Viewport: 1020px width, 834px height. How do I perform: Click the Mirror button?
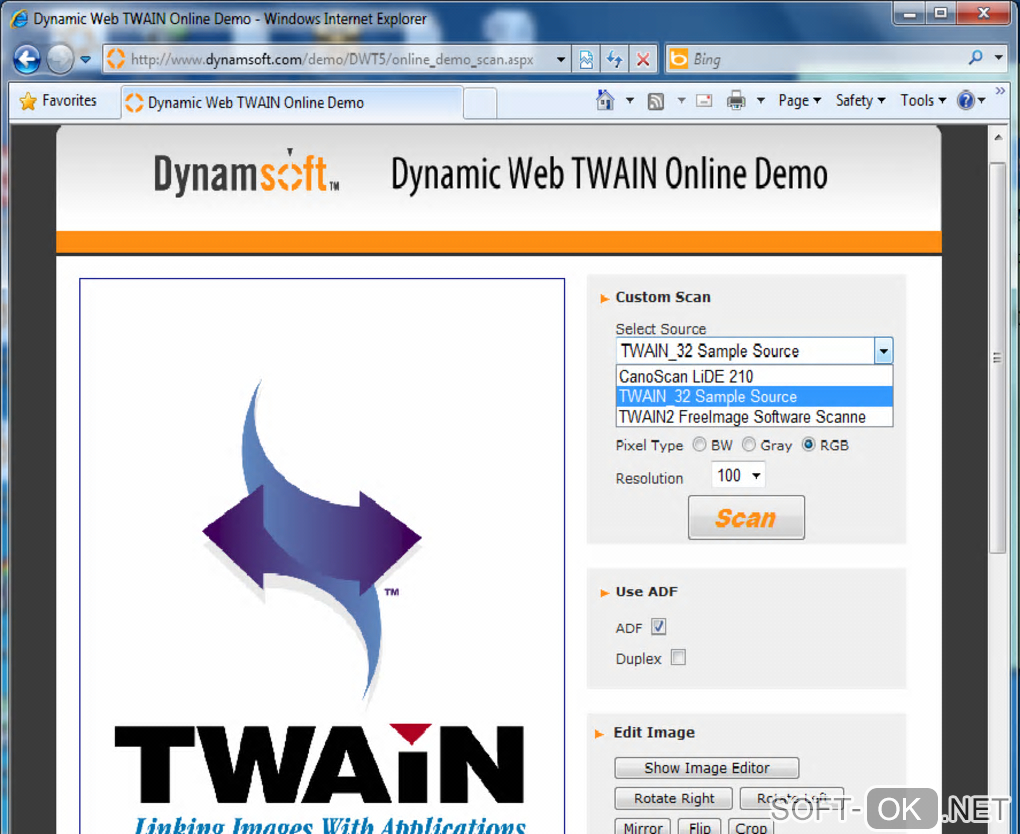643,827
